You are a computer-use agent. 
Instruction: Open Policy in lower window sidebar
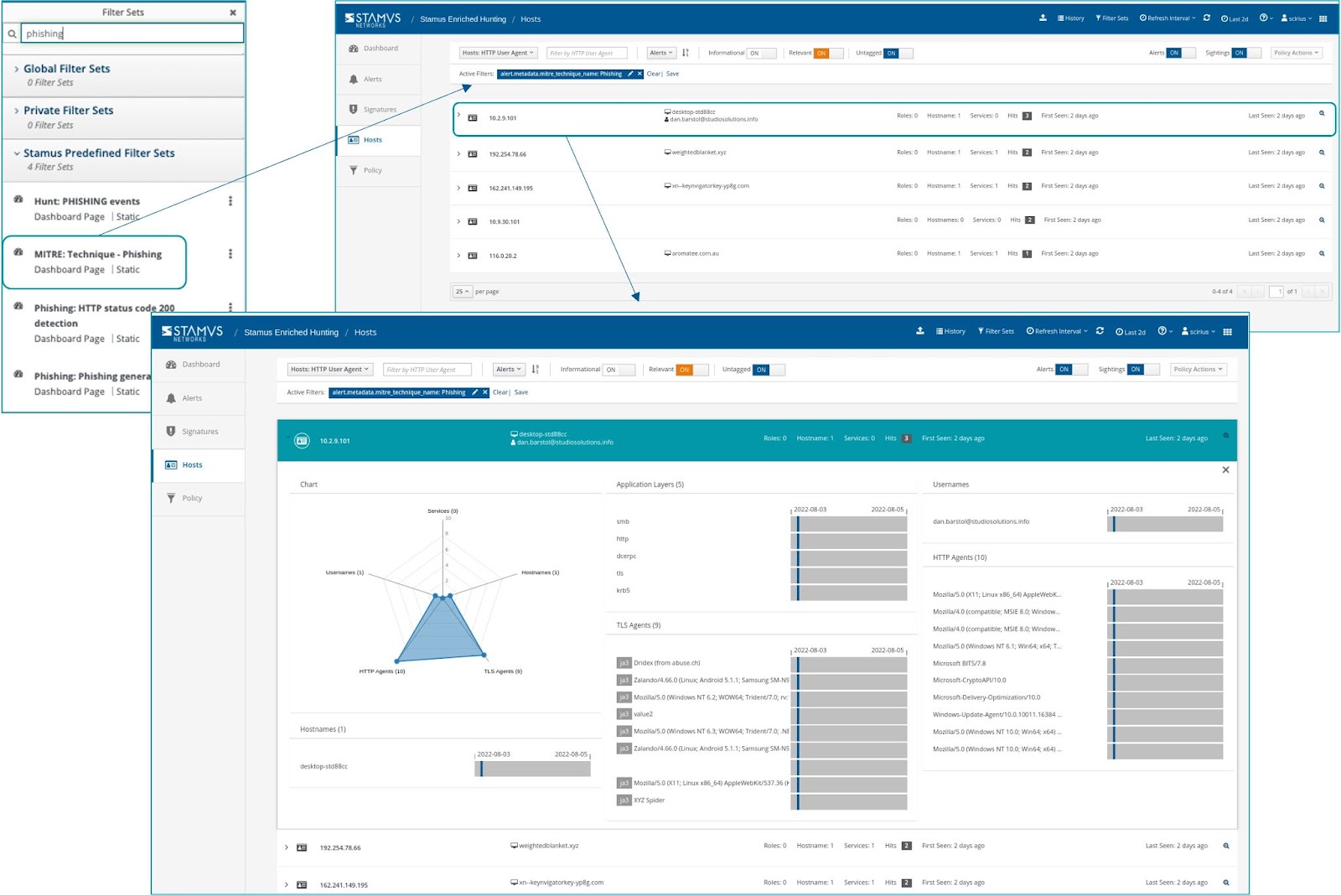click(x=199, y=498)
